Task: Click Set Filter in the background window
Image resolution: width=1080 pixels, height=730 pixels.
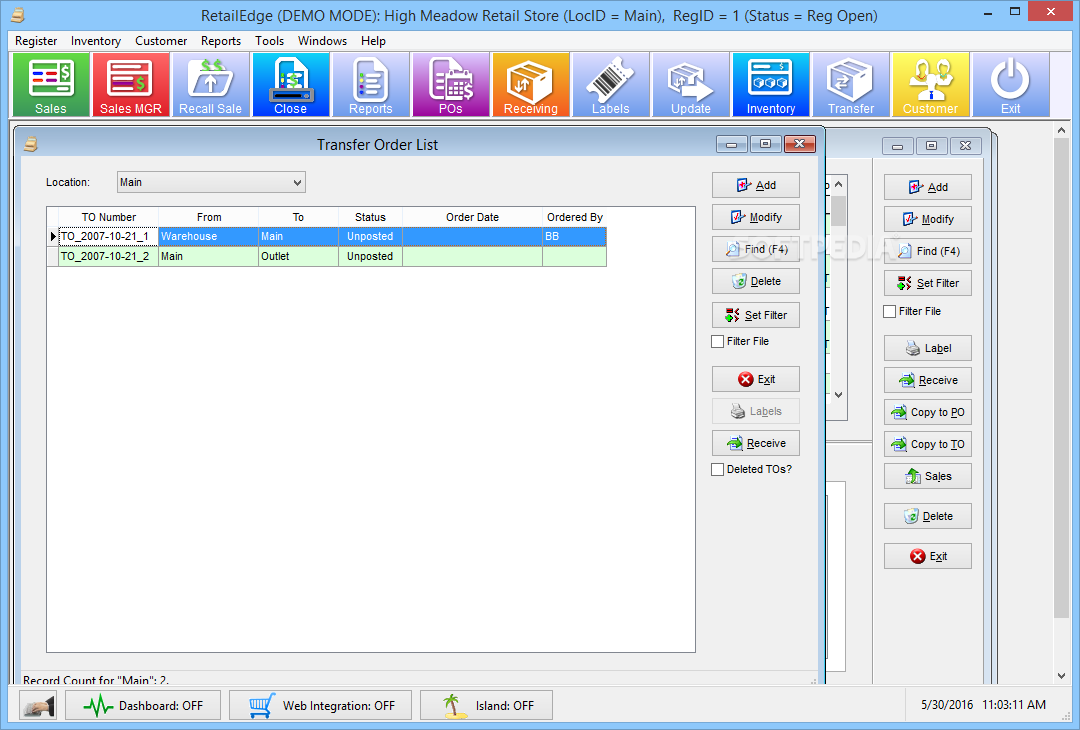Action: point(928,283)
